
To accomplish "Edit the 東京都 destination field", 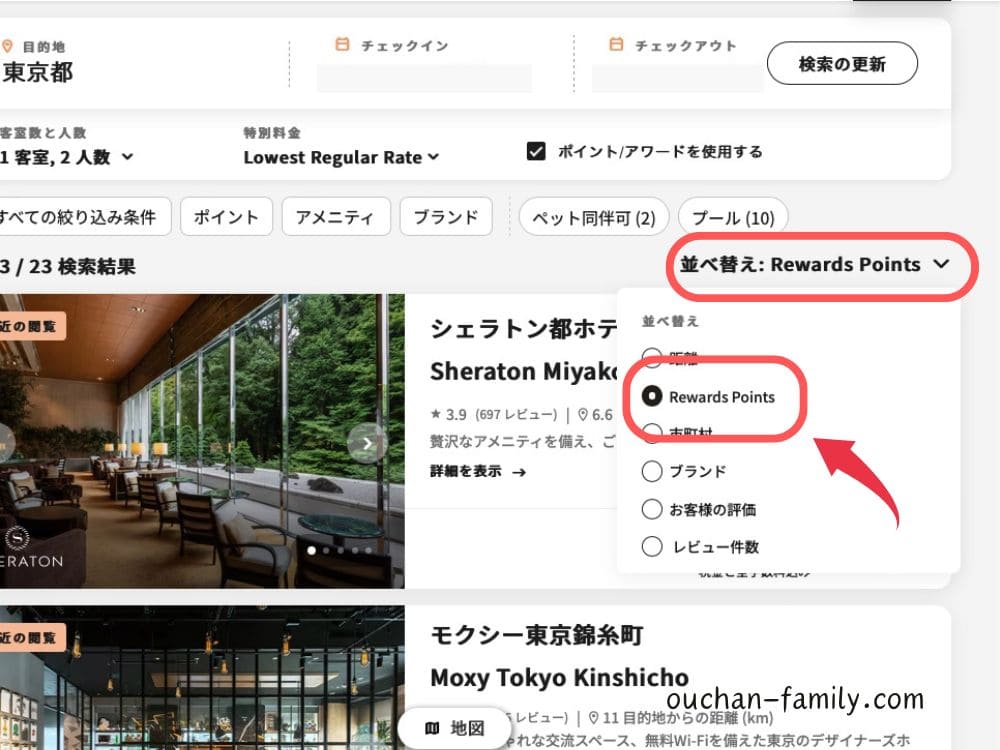I will (x=37, y=72).
